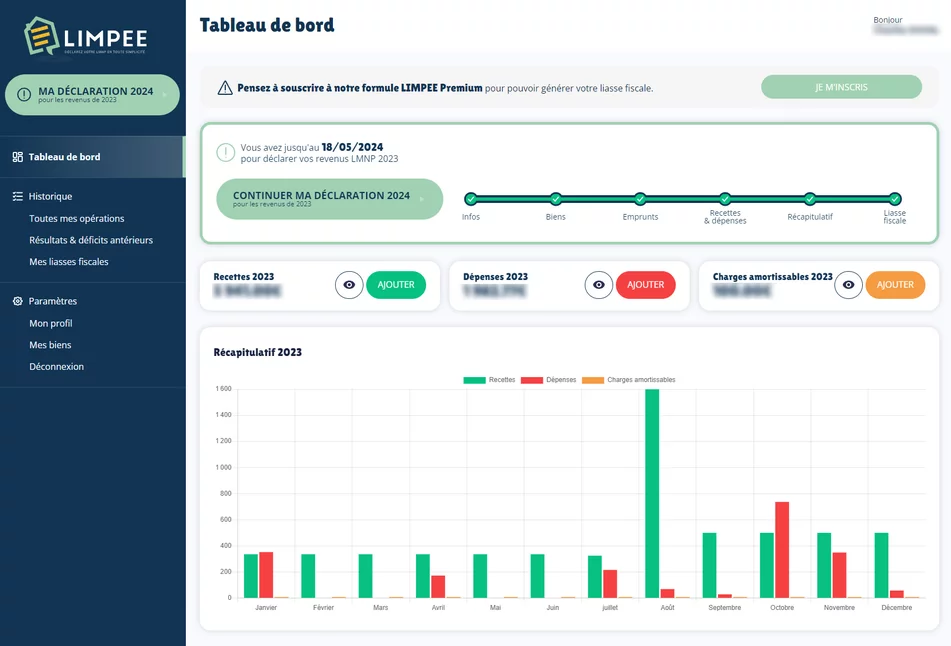Click Continuer ma déclaration 2024 button
This screenshot has width=951, height=646.
(x=329, y=199)
